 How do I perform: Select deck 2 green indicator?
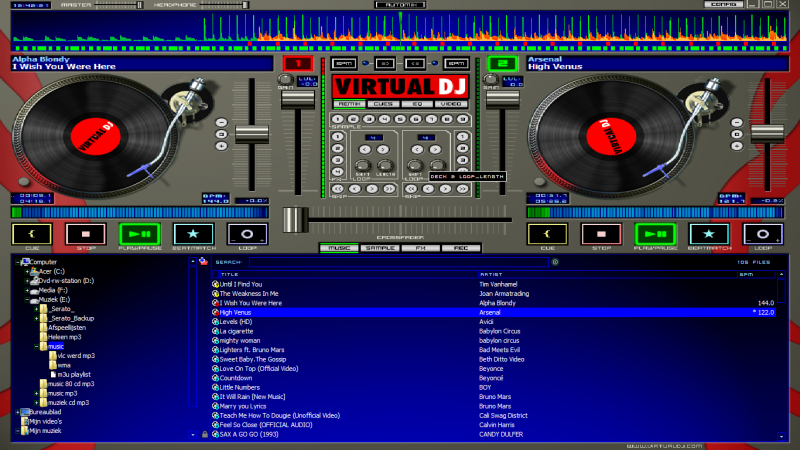pyautogui.click(x=501, y=65)
